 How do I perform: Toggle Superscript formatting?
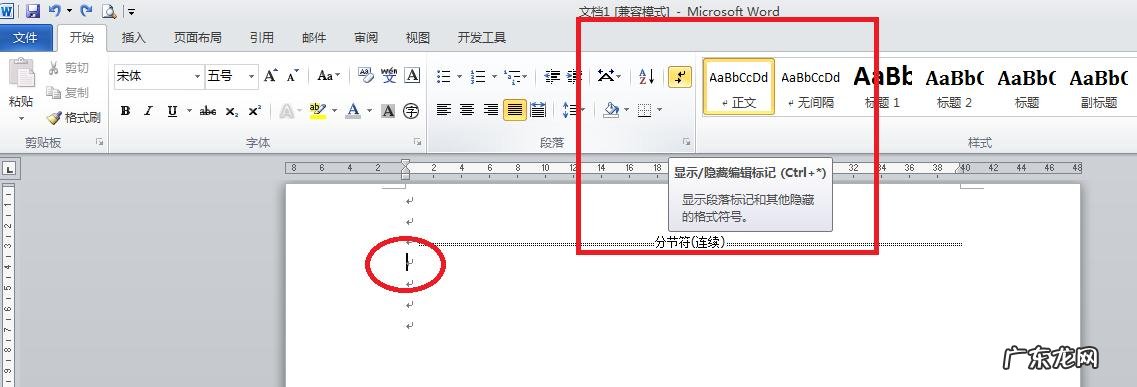[255, 111]
